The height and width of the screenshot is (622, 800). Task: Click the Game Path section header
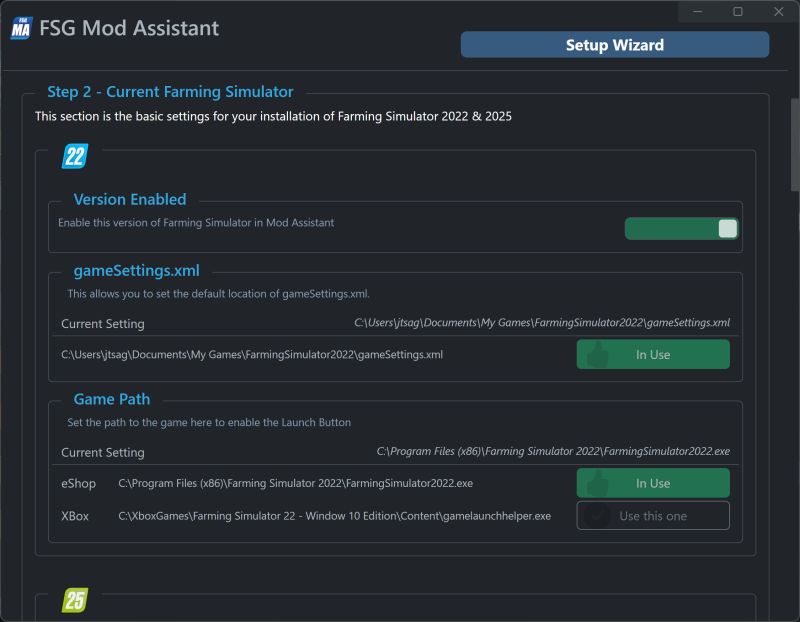[113, 399]
